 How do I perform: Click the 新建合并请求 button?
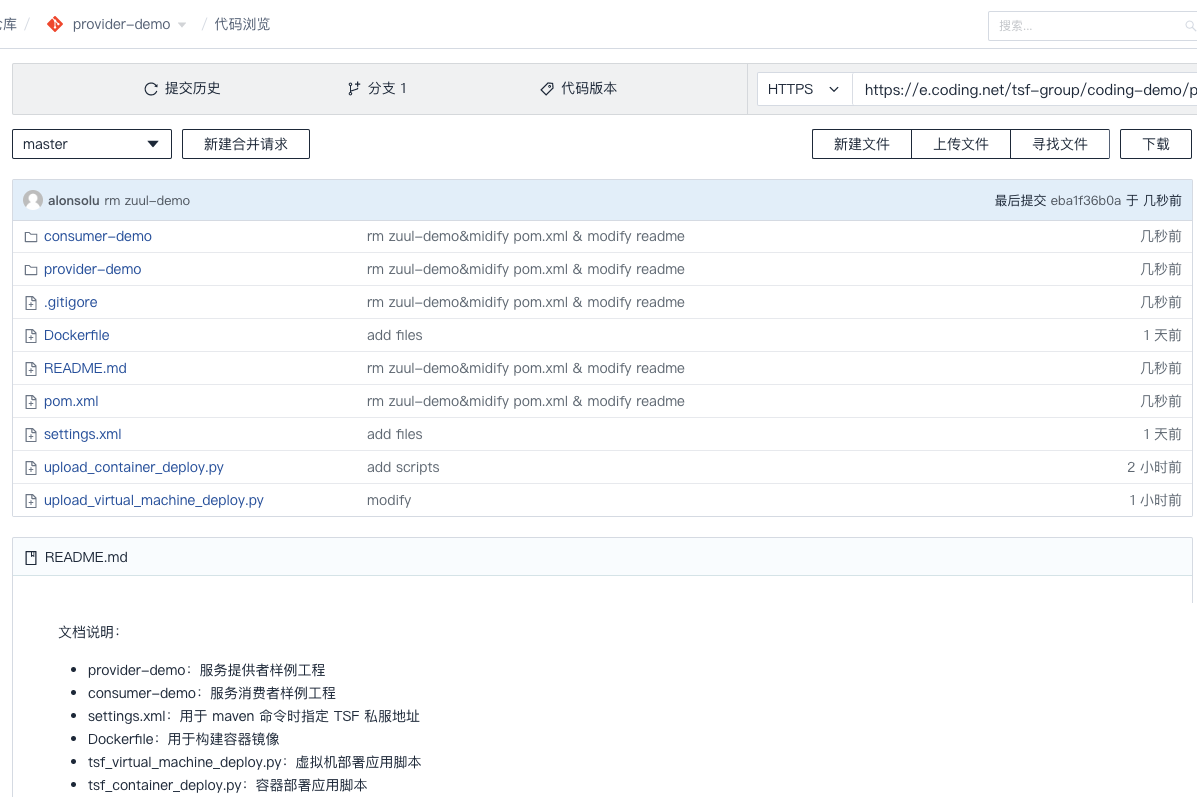[246, 144]
